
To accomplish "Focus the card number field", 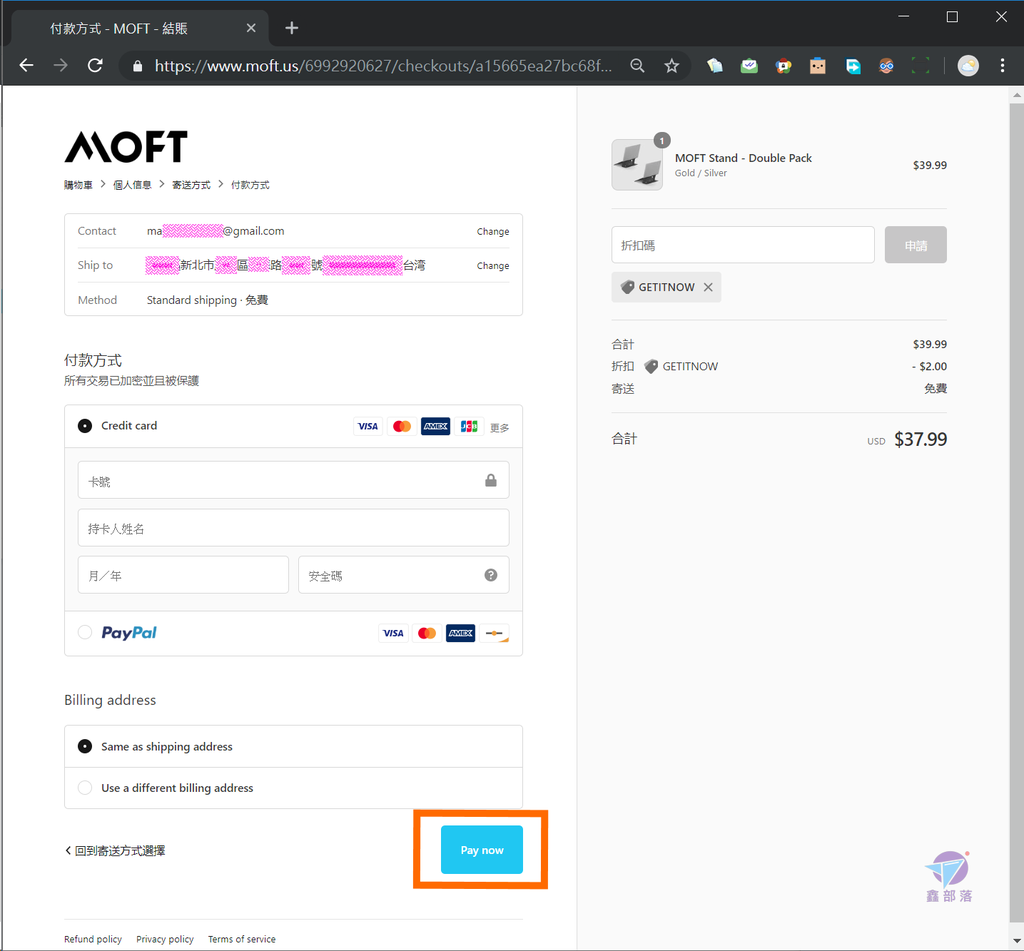I will [293, 480].
